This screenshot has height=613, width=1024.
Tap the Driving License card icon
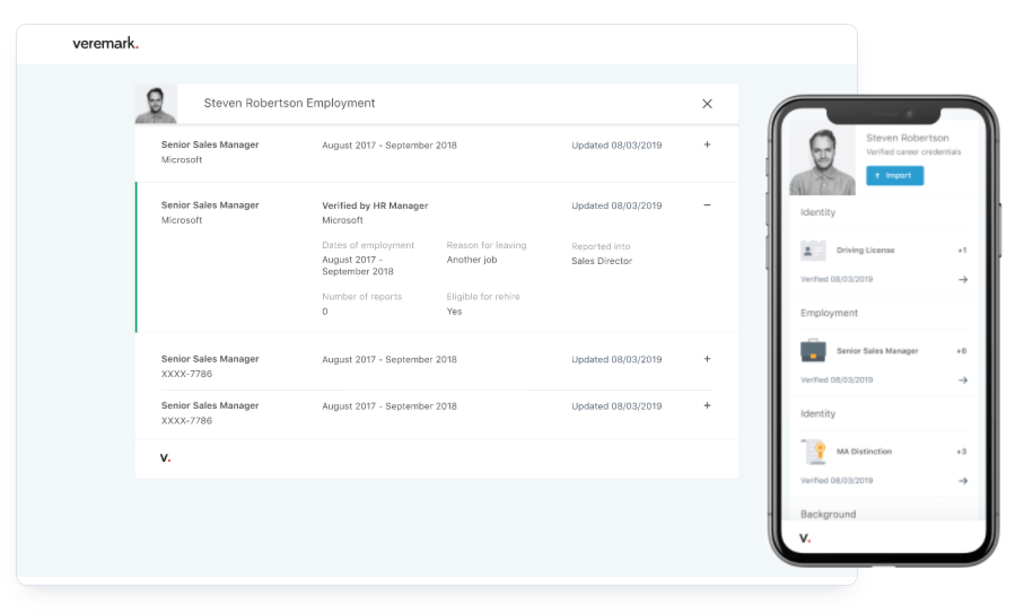(813, 251)
